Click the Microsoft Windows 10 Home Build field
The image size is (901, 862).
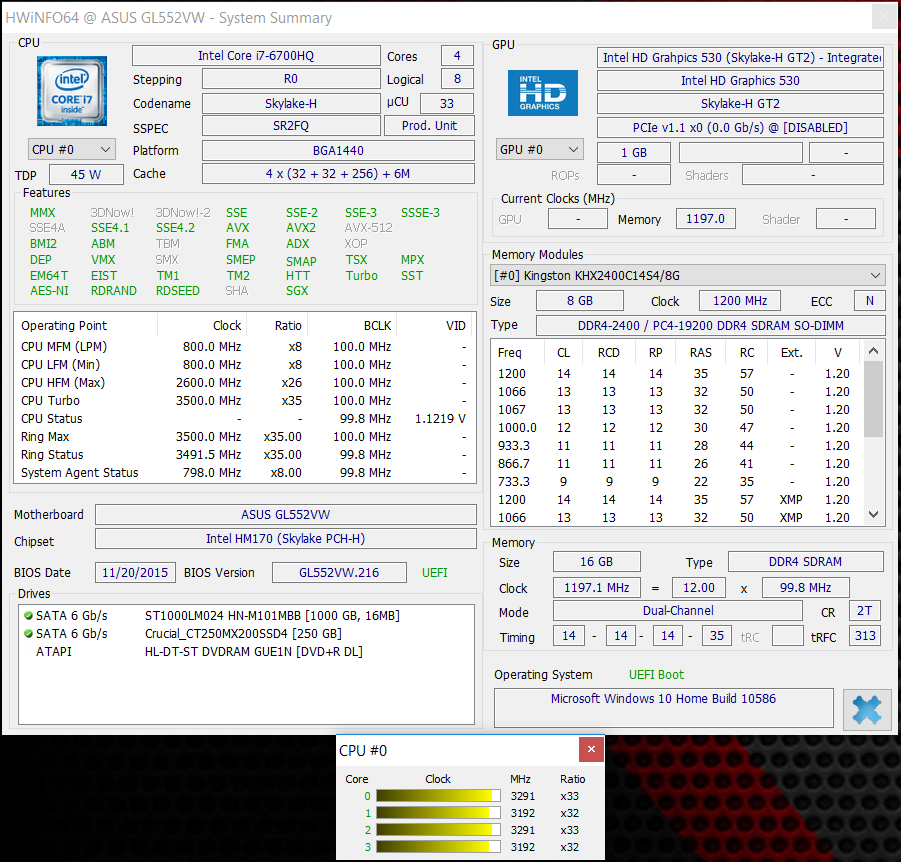[x=664, y=708]
